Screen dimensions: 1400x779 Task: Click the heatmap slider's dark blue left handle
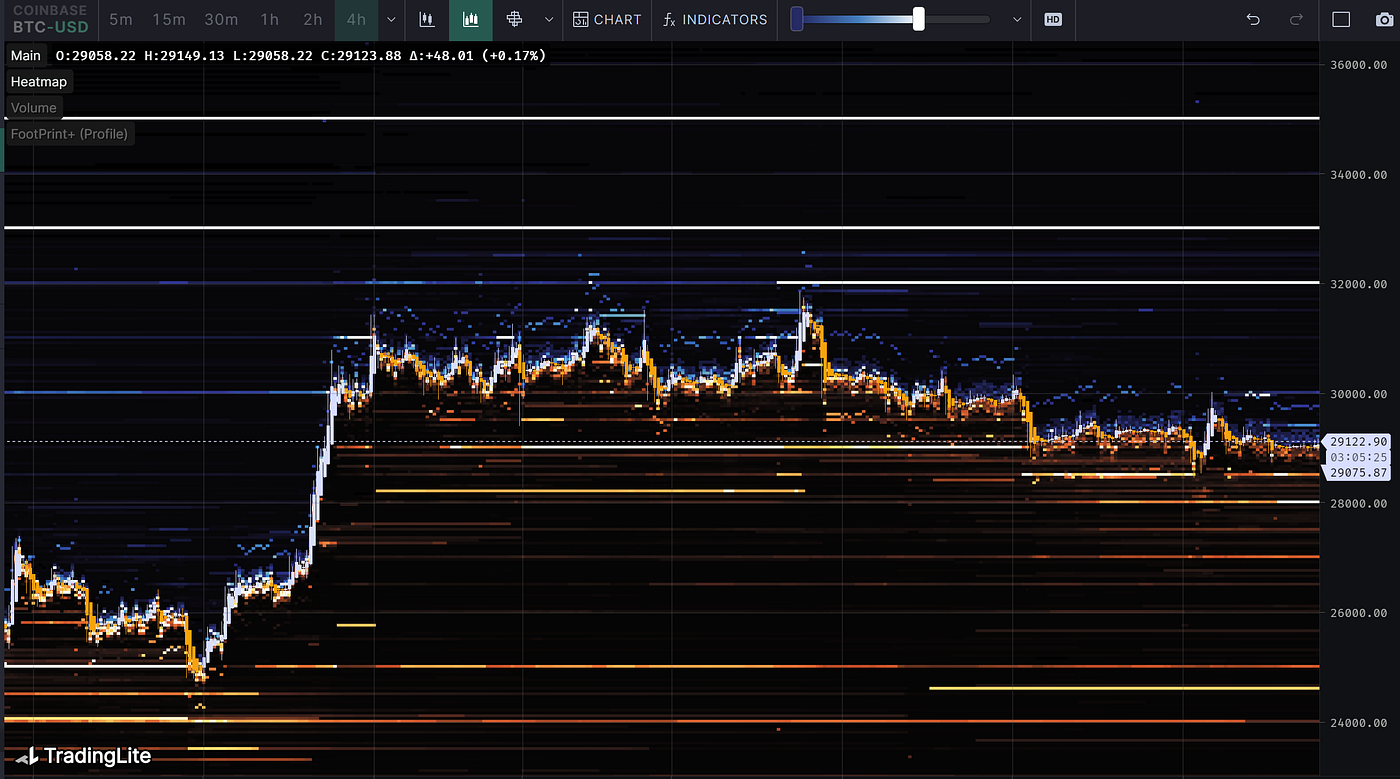click(797, 19)
